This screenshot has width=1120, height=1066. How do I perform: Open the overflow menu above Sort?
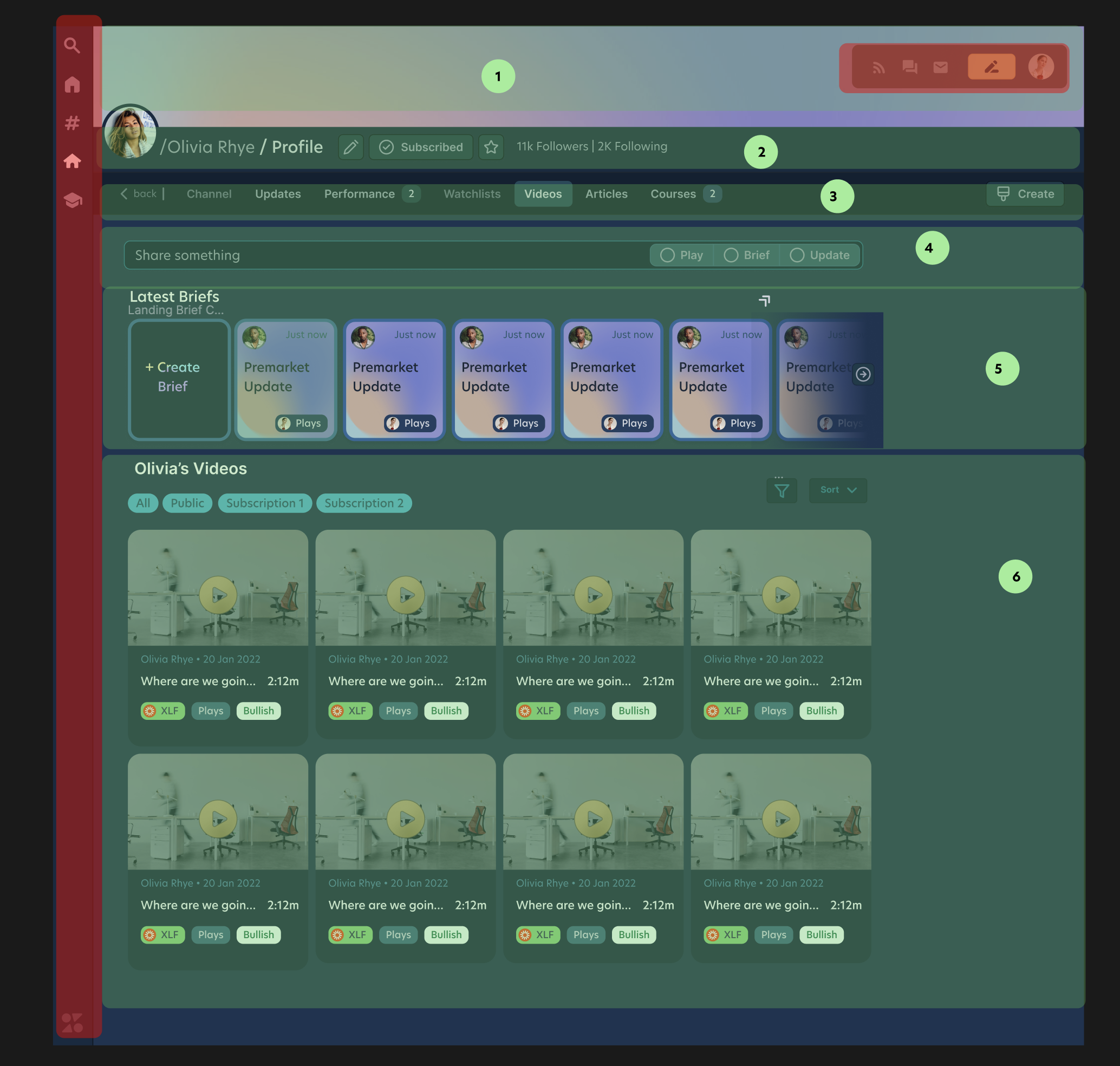(780, 477)
